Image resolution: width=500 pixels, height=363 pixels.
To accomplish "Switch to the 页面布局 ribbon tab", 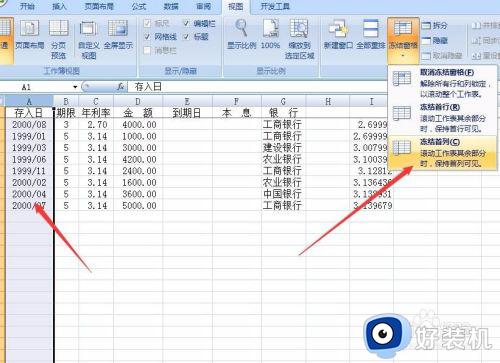I will click(x=99, y=6).
